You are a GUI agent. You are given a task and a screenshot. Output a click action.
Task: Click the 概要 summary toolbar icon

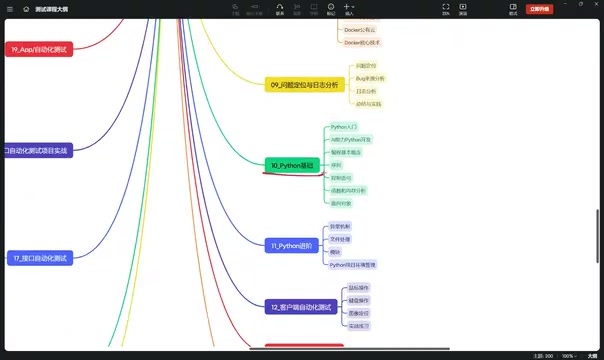coord(297,9)
